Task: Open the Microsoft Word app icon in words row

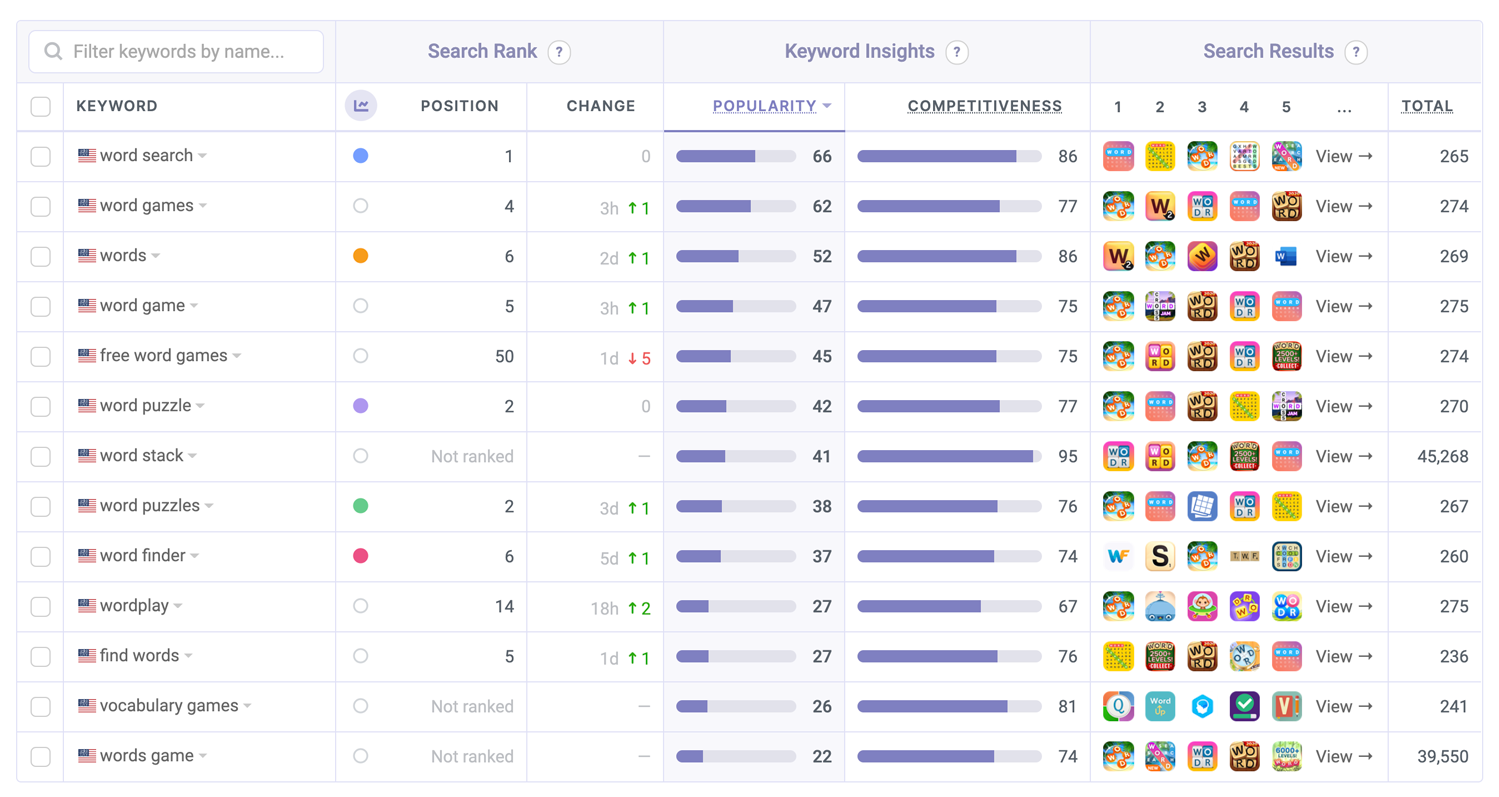Action: (1286, 257)
